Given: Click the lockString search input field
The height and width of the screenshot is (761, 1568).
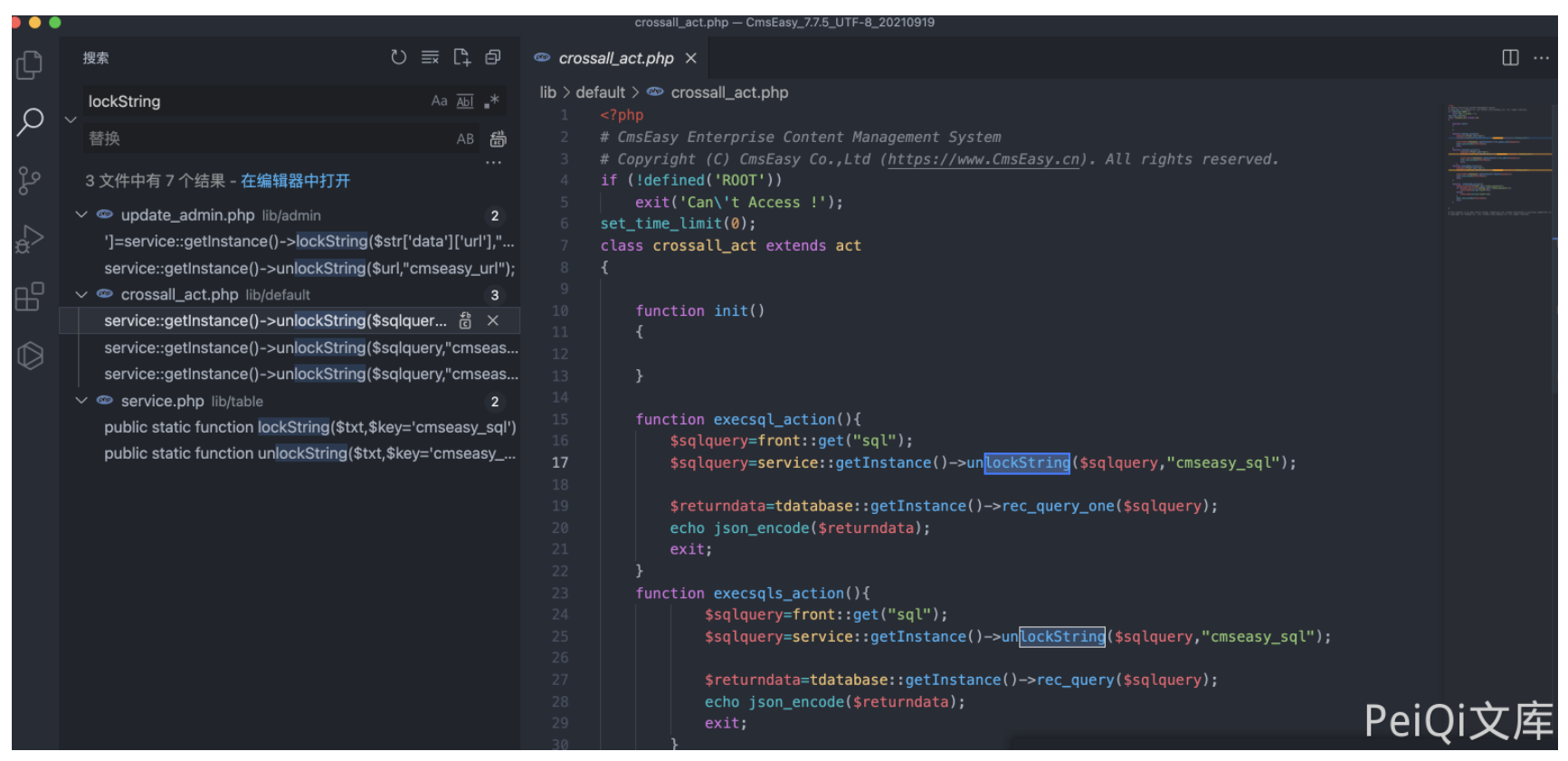Looking at the screenshot, I should pyautogui.click(x=253, y=101).
